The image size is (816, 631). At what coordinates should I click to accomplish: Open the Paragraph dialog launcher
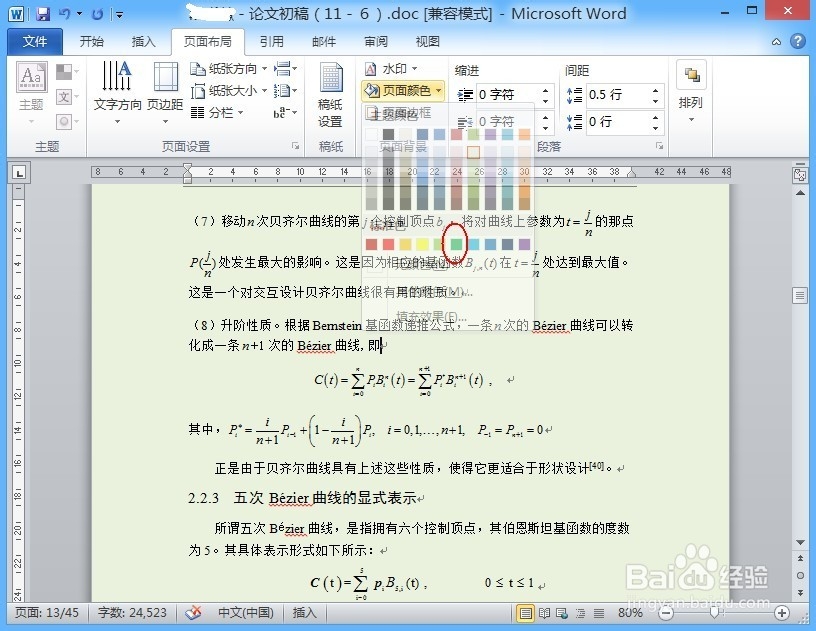[659, 146]
